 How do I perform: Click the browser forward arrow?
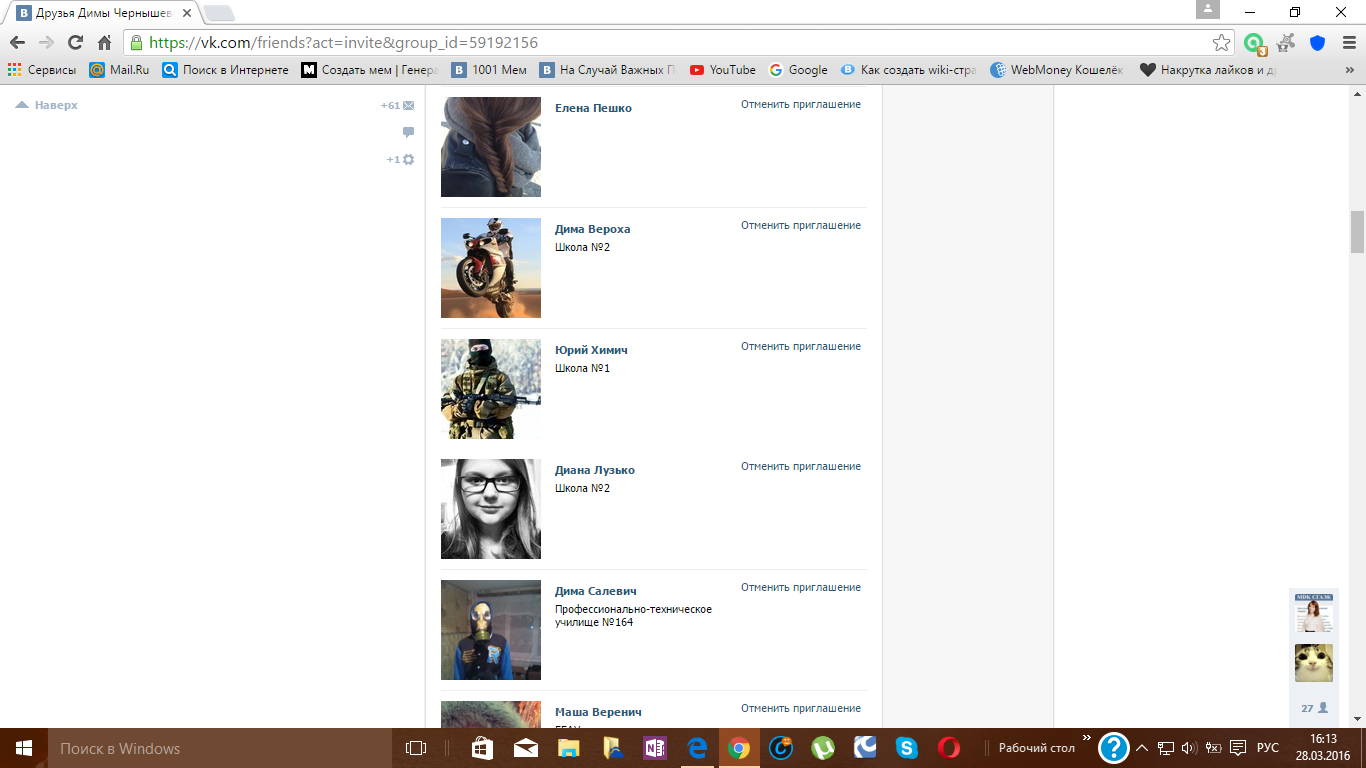(x=46, y=43)
